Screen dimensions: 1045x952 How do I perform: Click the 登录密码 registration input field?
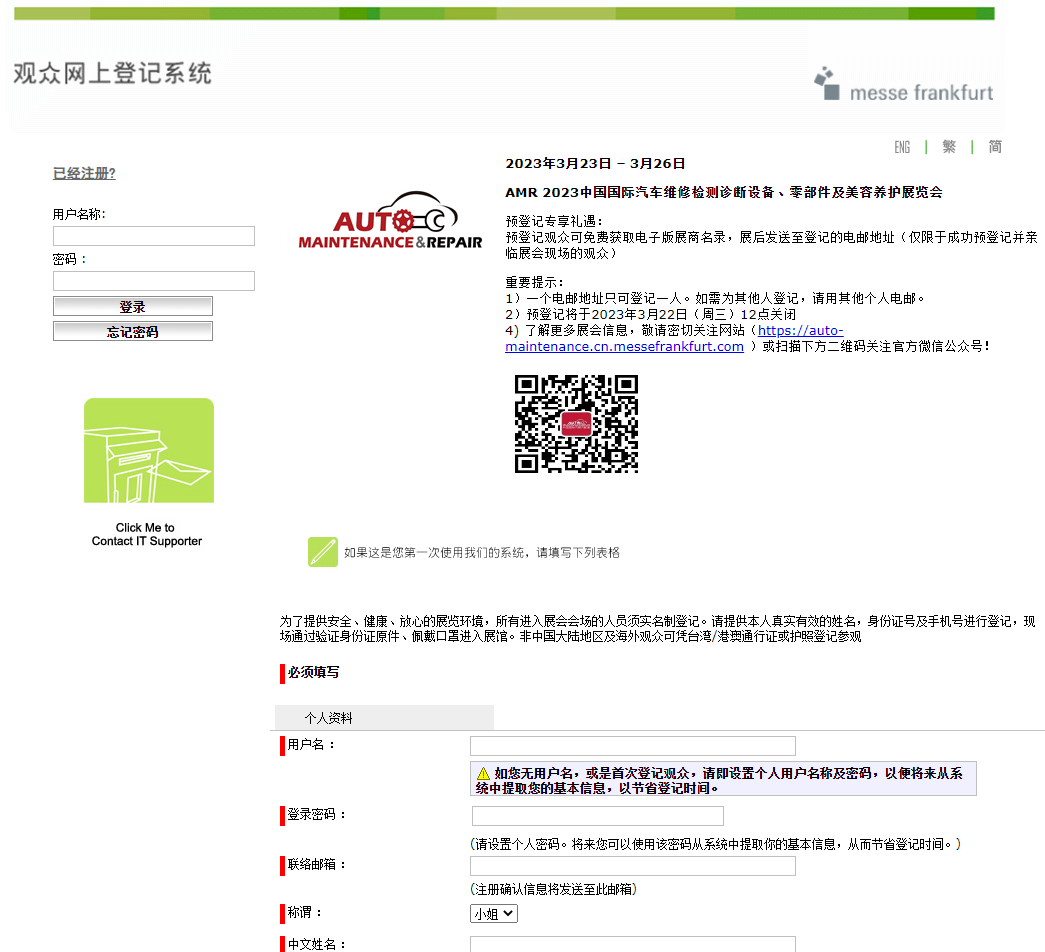point(597,816)
